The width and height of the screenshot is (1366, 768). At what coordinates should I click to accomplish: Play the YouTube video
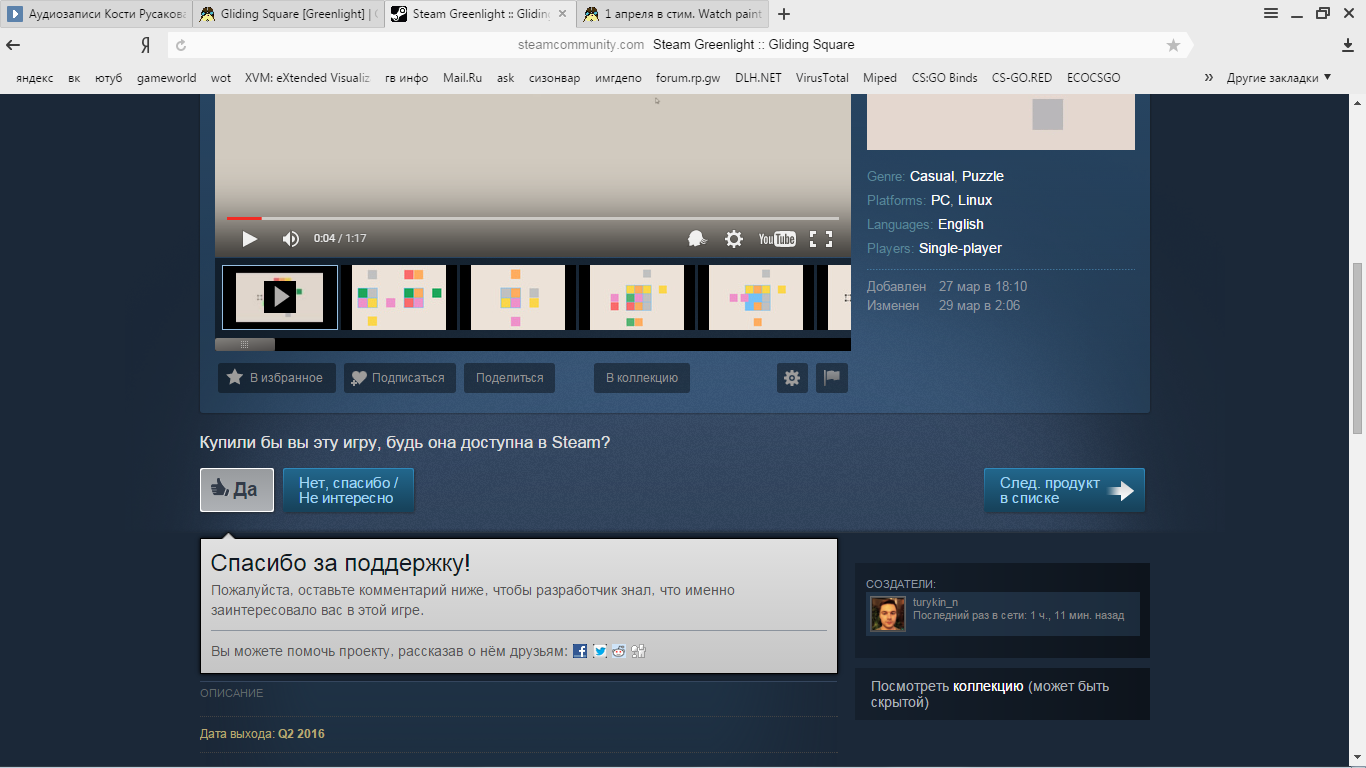(x=250, y=239)
